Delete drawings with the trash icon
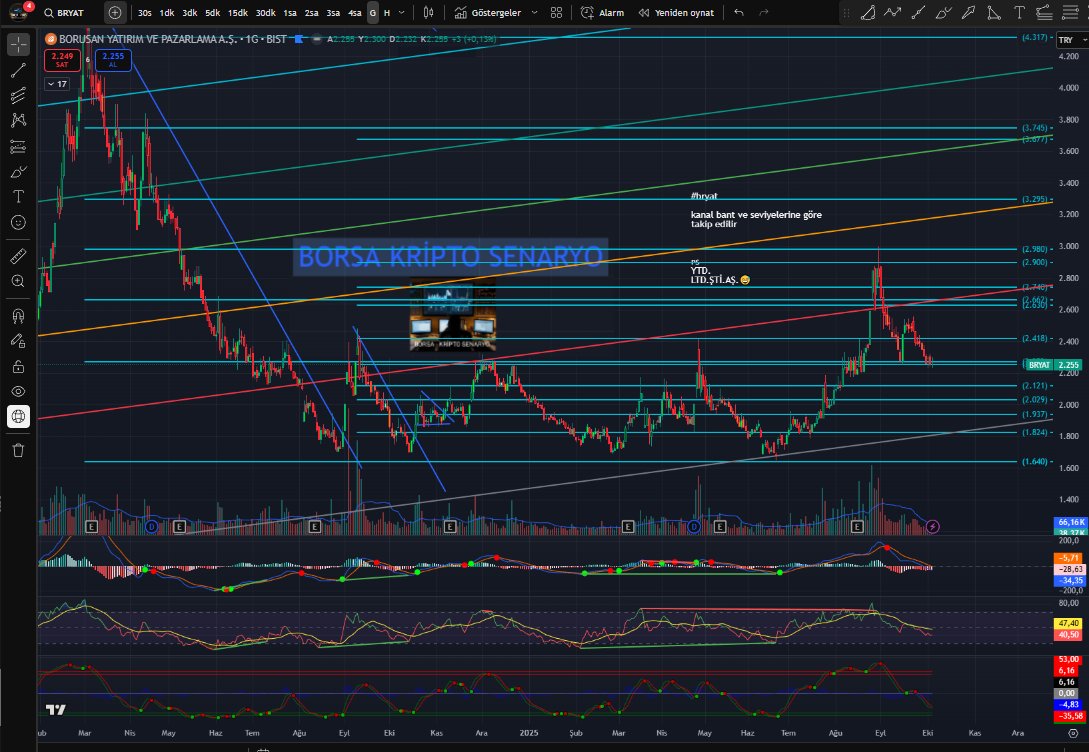1089x752 pixels. (x=18, y=450)
